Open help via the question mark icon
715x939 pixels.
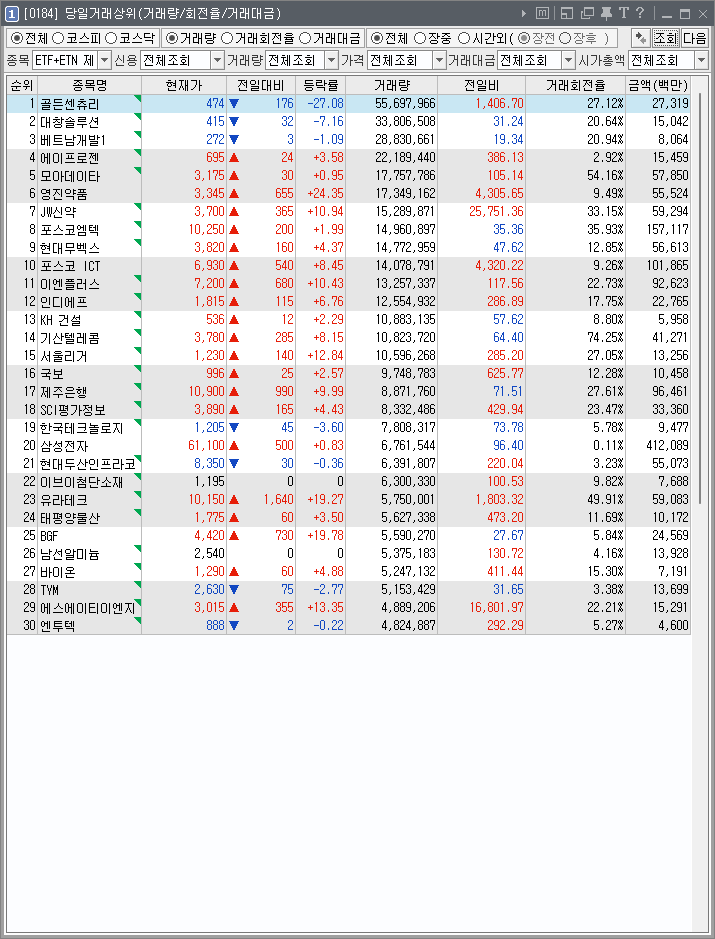[x=640, y=13]
